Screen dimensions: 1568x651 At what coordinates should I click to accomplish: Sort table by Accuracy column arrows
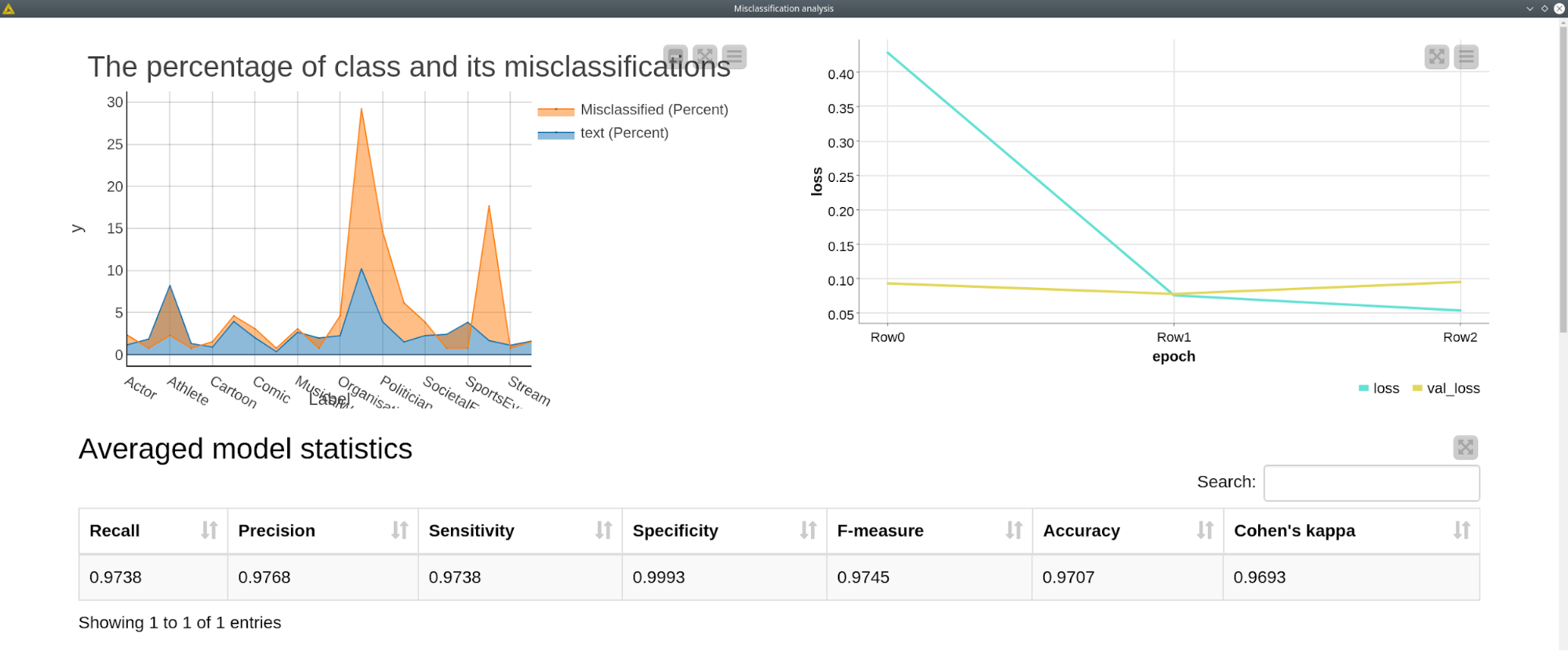point(1205,530)
